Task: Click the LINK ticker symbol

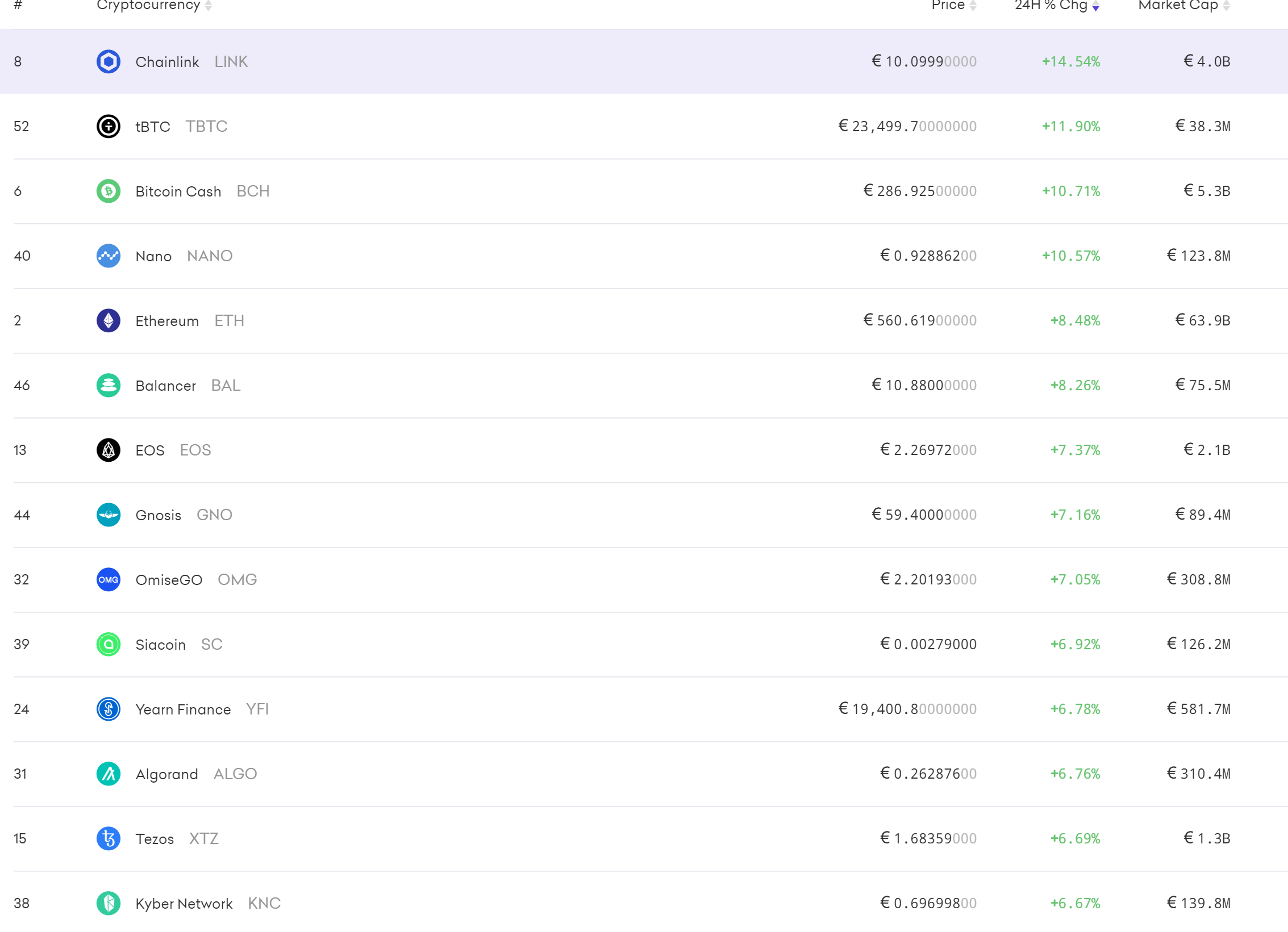Action: coord(231,61)
